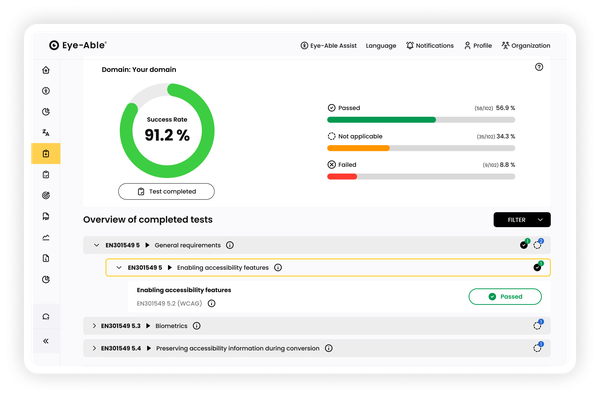The width and height of the screenshot is (600, 396).
Task: Click the 'Overview of completed tests' heading
Action: 148,220
